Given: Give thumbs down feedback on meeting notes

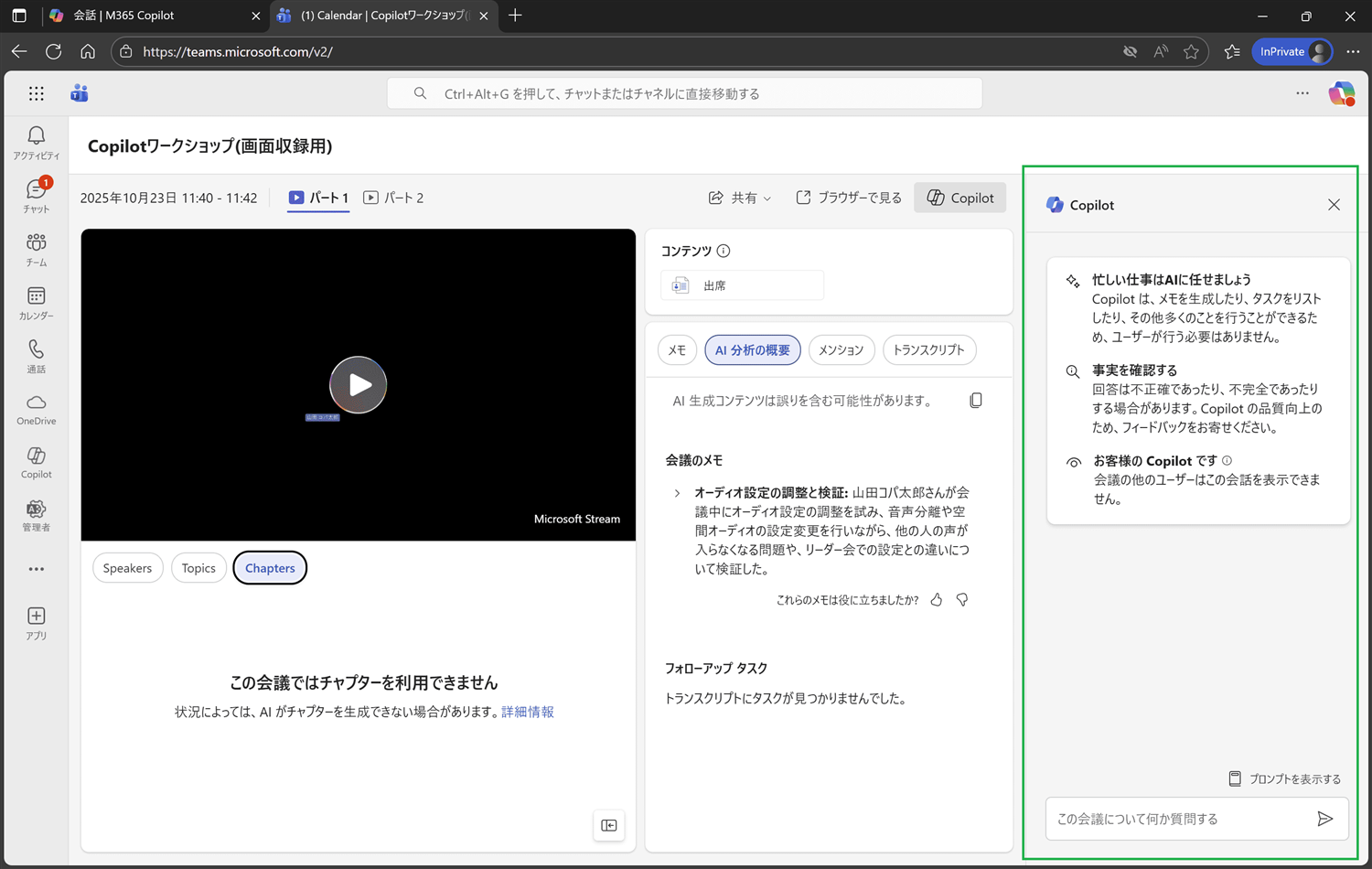Looking at the screenshot, I should tap(961, 599).
